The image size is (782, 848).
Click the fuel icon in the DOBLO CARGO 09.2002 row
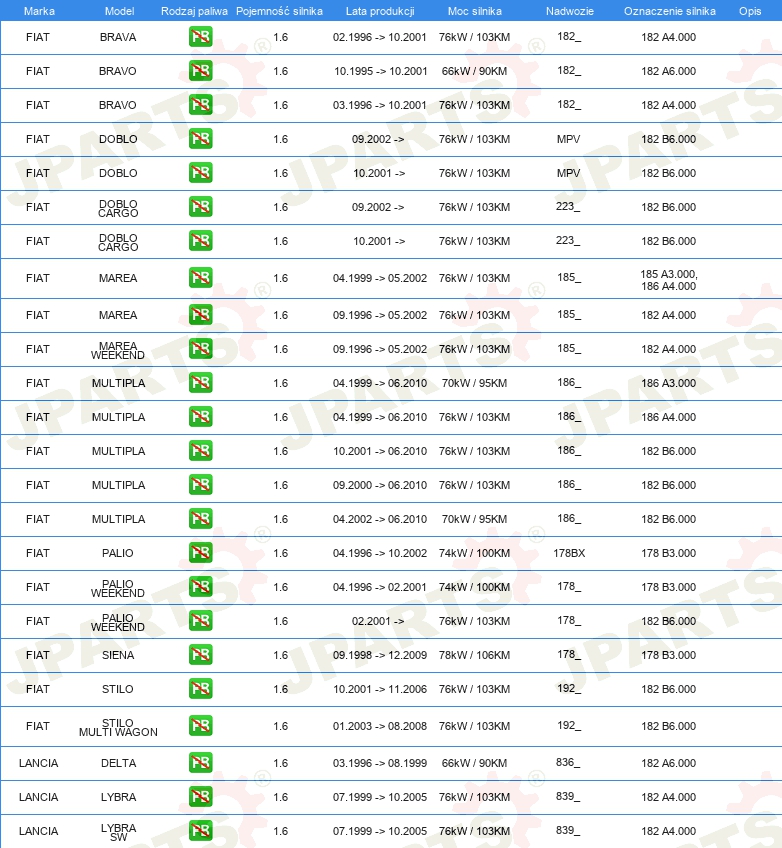[201, 207]
